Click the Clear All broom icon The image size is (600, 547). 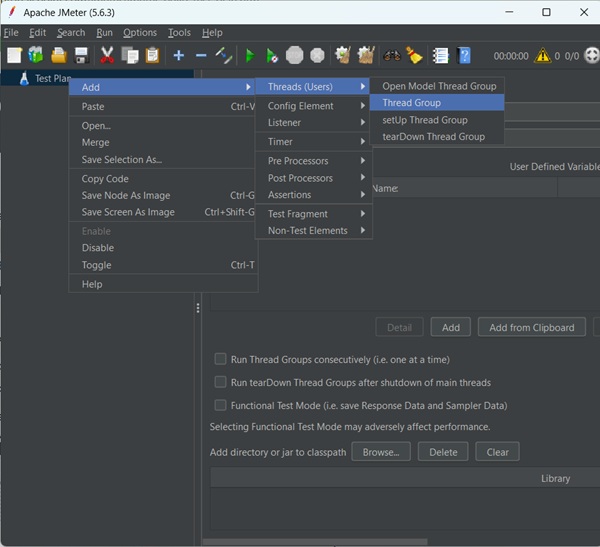point(367,55)
